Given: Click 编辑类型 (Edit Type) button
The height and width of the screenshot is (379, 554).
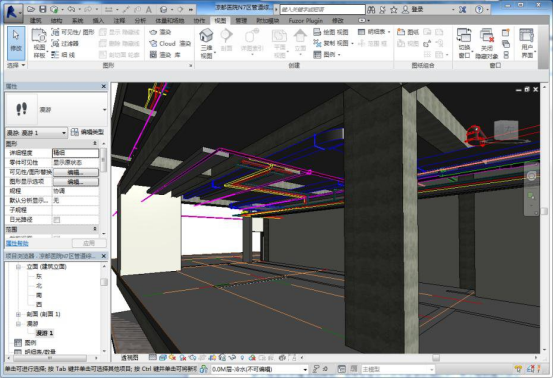Looking at the screenshot, I should tap(88, 132).
